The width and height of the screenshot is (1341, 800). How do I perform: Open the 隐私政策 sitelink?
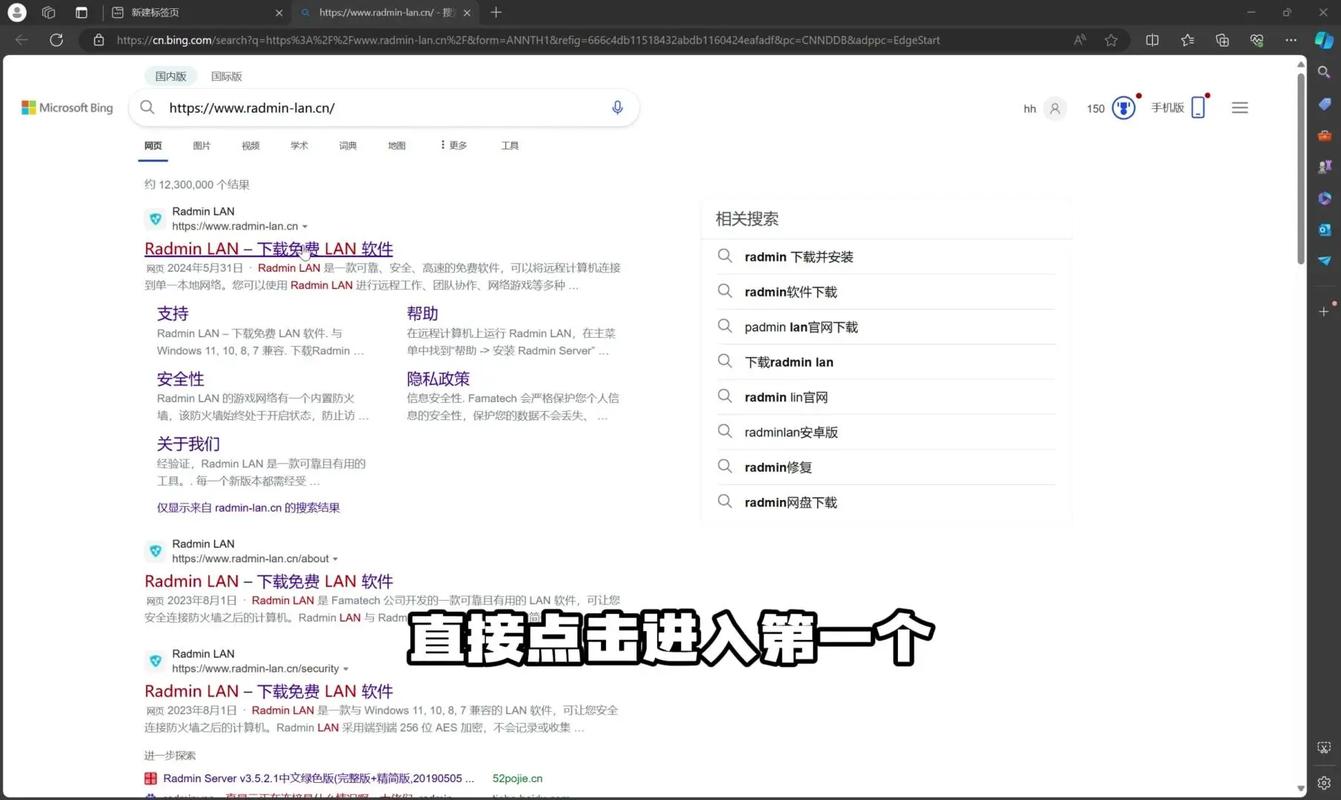click(x=438, y=379)
